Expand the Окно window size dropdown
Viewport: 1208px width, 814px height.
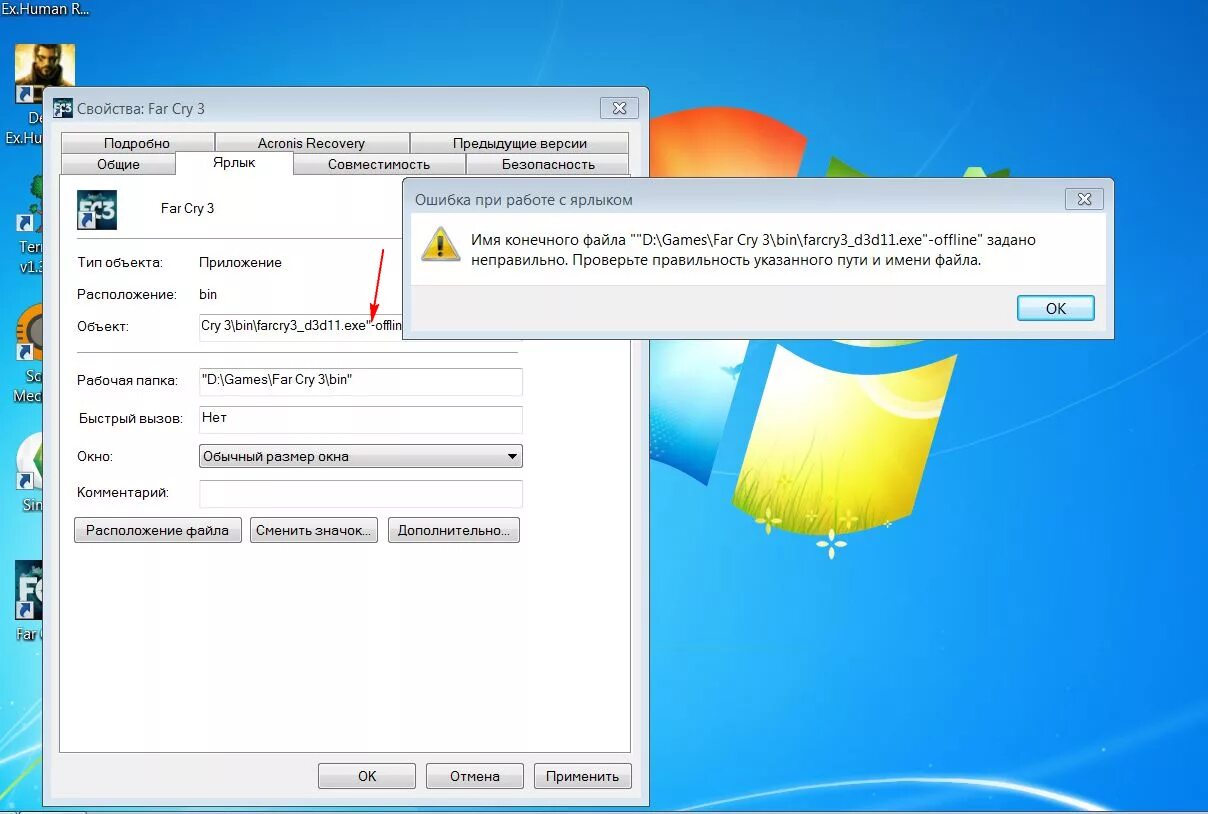click(x=361, y=456)
